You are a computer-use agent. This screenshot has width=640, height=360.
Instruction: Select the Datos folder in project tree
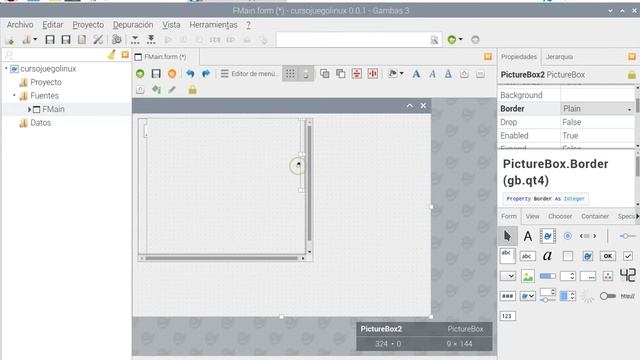[40, 123]
